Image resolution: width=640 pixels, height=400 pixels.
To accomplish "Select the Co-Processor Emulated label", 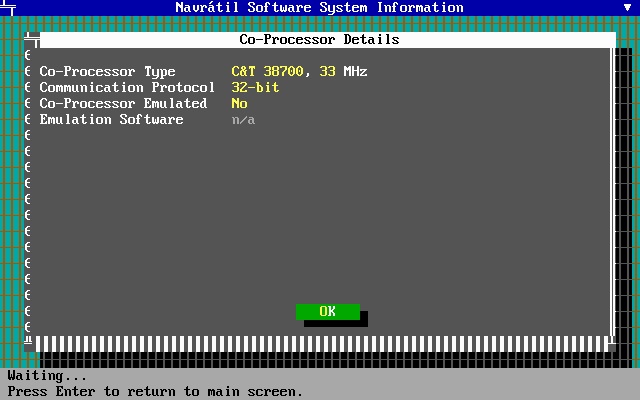I will [123, 104].
